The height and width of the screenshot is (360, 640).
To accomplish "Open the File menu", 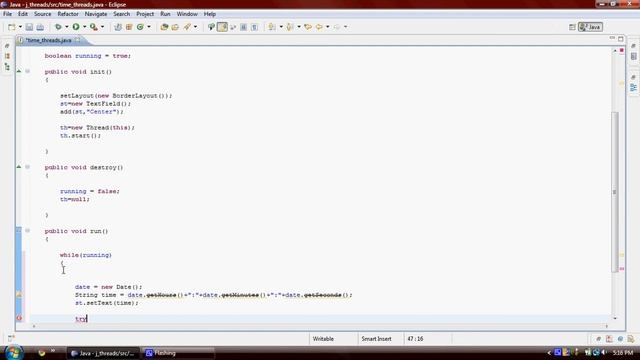I will [x=7, y=14].
